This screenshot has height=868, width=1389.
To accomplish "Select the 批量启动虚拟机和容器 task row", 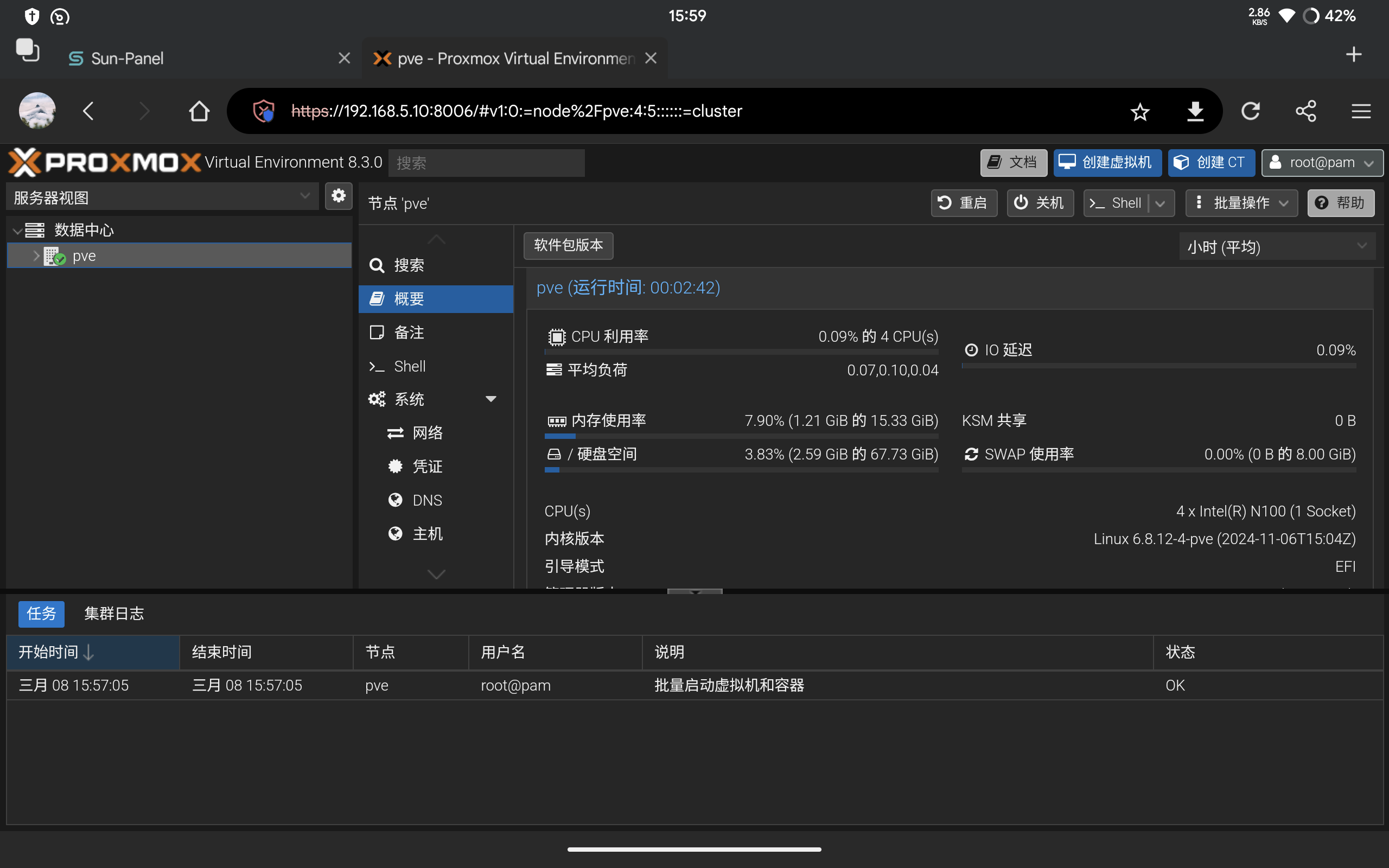I will tap(694, 685).
